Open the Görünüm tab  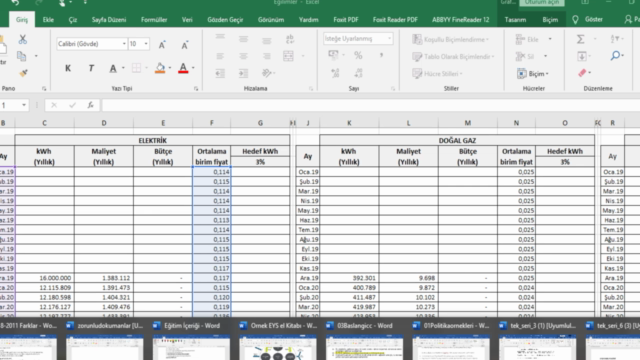[x=271, y=20]
